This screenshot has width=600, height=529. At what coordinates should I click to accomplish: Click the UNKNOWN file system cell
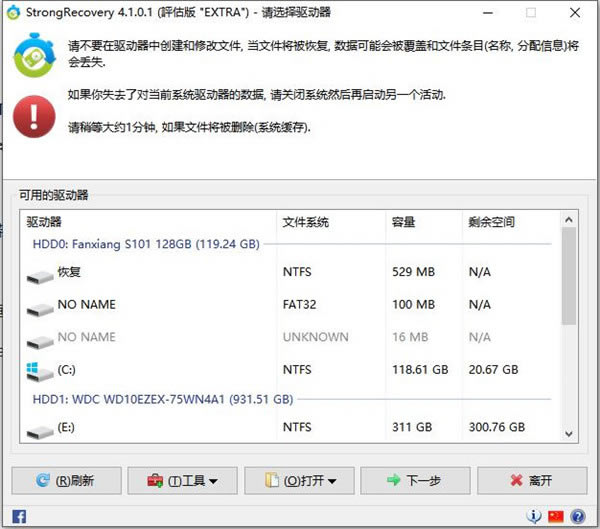(x=316, y=337)
